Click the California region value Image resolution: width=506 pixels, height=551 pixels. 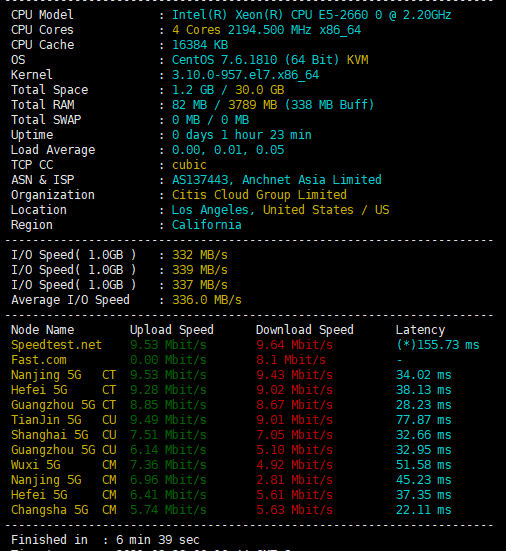coord(207,225)
